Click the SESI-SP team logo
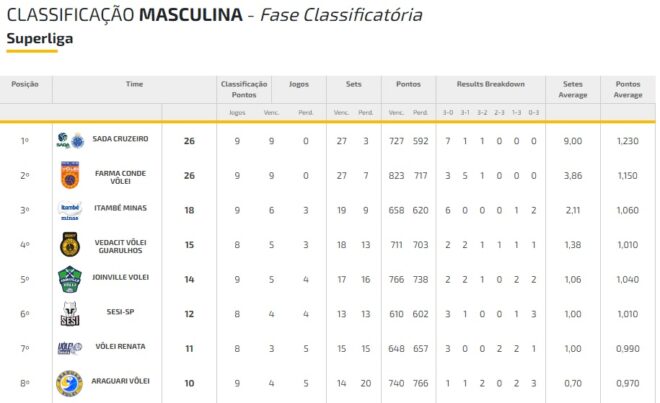The width and height of the screenshot is (660, 403). pos(69,314)
